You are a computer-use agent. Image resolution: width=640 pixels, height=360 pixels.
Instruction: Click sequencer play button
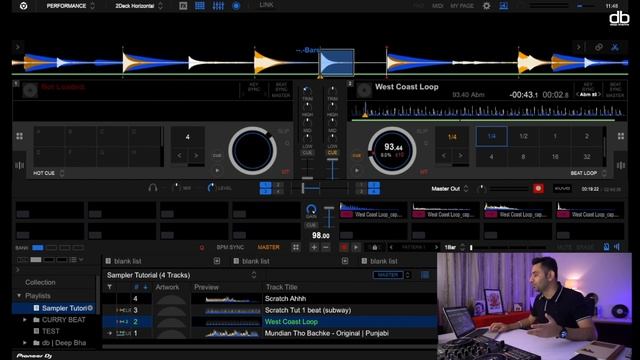coord(356,247)
